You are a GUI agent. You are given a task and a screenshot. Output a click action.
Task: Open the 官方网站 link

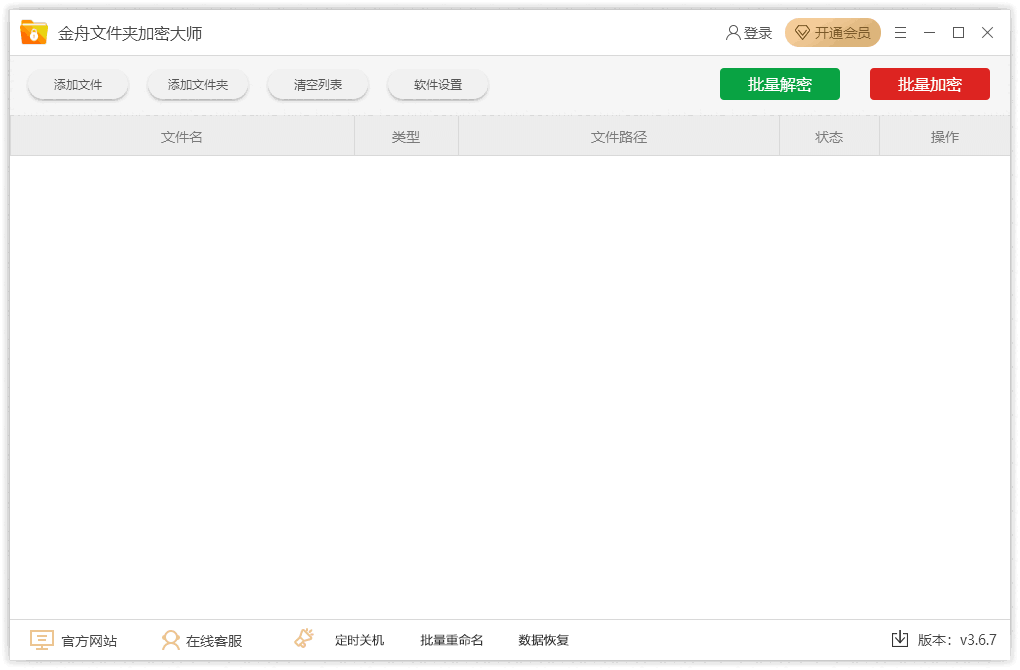pos(89,641)
